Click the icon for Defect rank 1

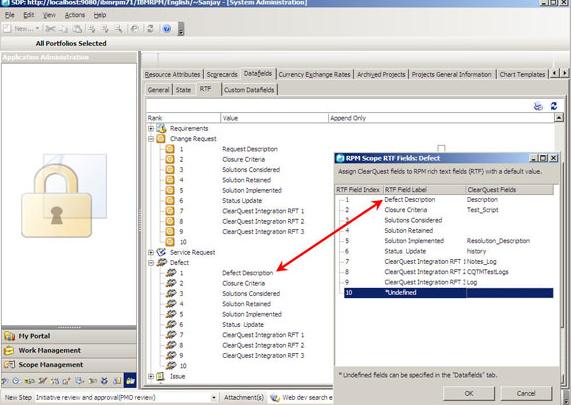click(x=171, y=273)
